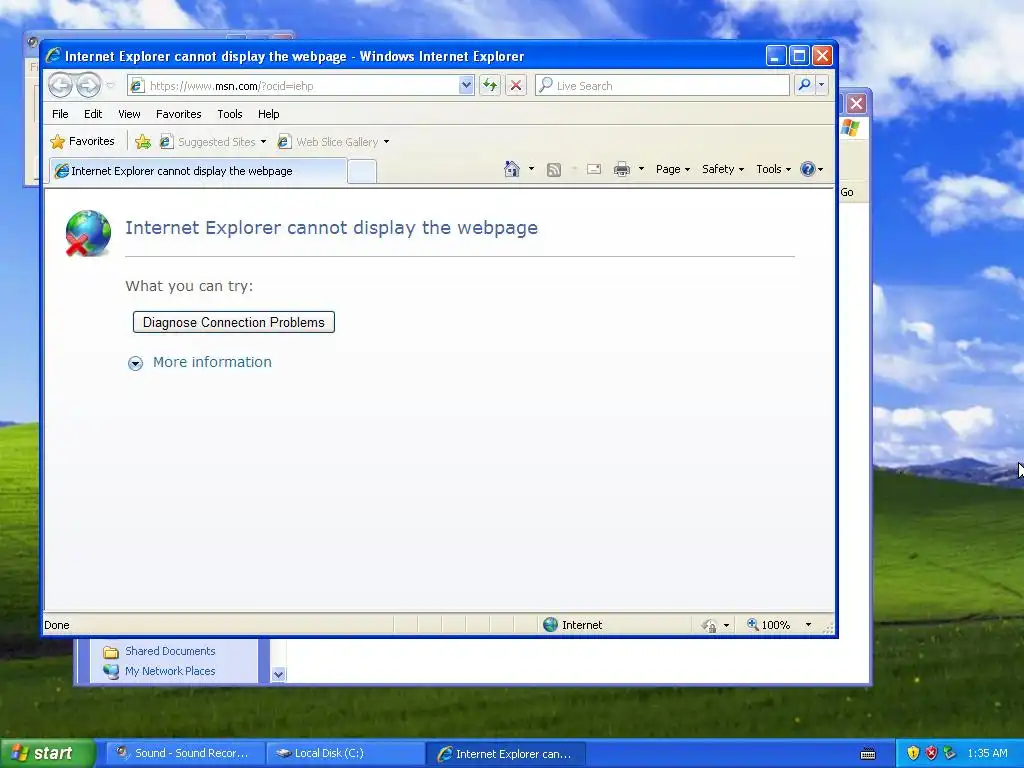This screenshot has width=1024, height=768.
Task: Click the More information link text
Action: click(x=212, y=362)
